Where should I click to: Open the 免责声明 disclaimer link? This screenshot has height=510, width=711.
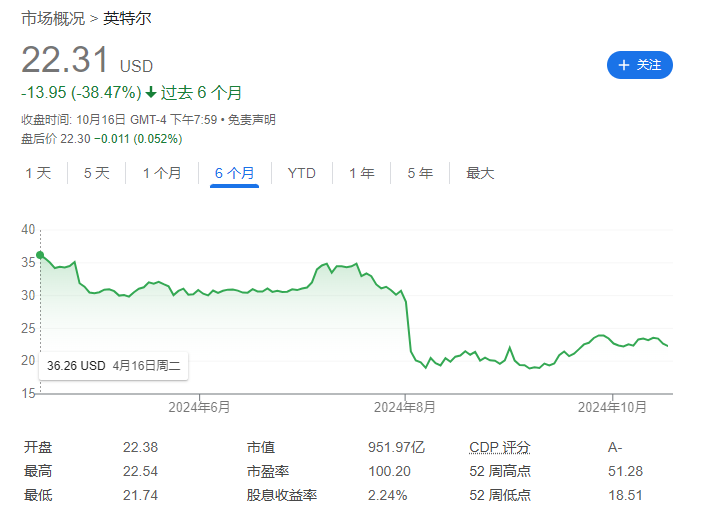coord(252,120)
